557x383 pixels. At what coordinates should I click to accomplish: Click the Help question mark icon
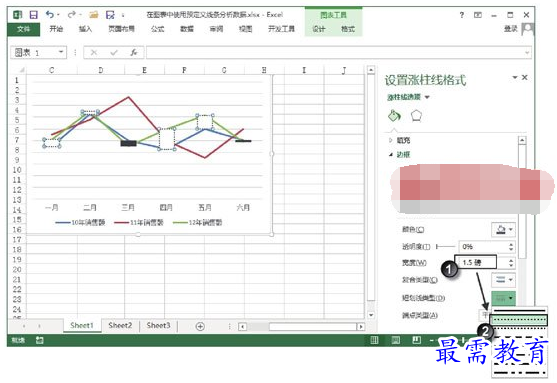(x=461, y=15)
